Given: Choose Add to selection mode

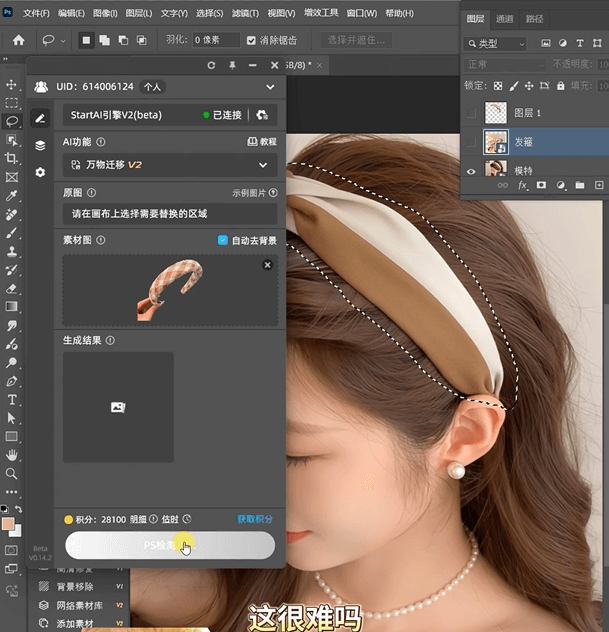Looking at the screenshot, I should tap(104, 40).
